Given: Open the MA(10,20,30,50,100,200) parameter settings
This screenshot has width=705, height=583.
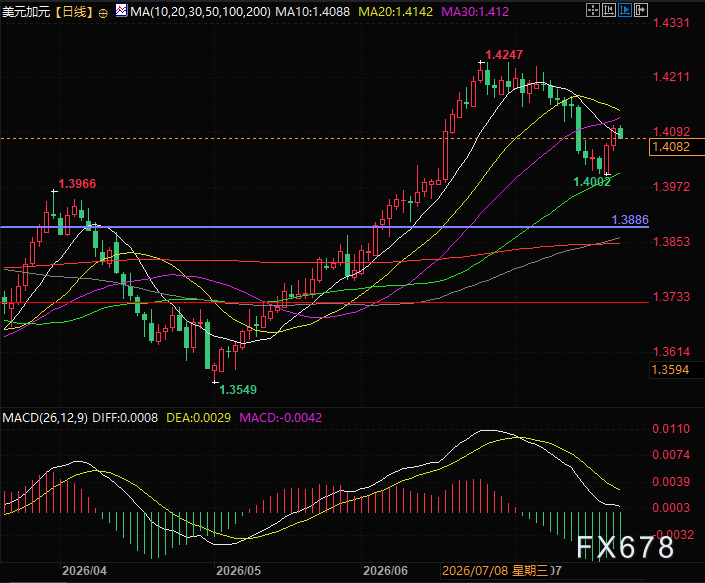Looking at the screenshot, I should point(201,12).
